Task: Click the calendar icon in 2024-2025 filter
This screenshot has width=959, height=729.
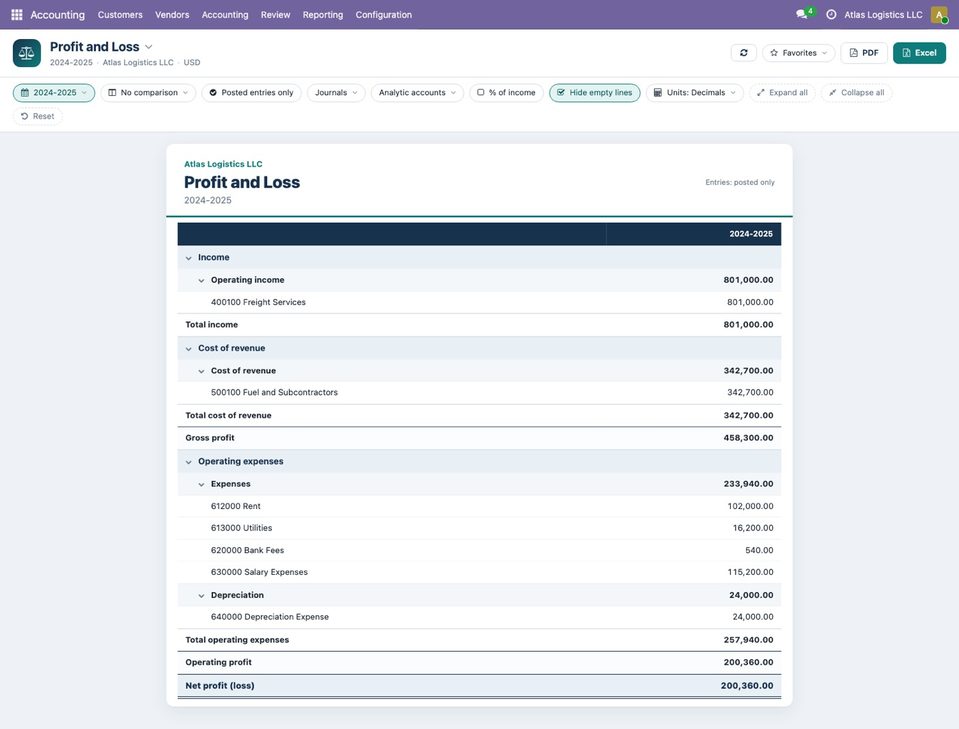Action: 25,93
